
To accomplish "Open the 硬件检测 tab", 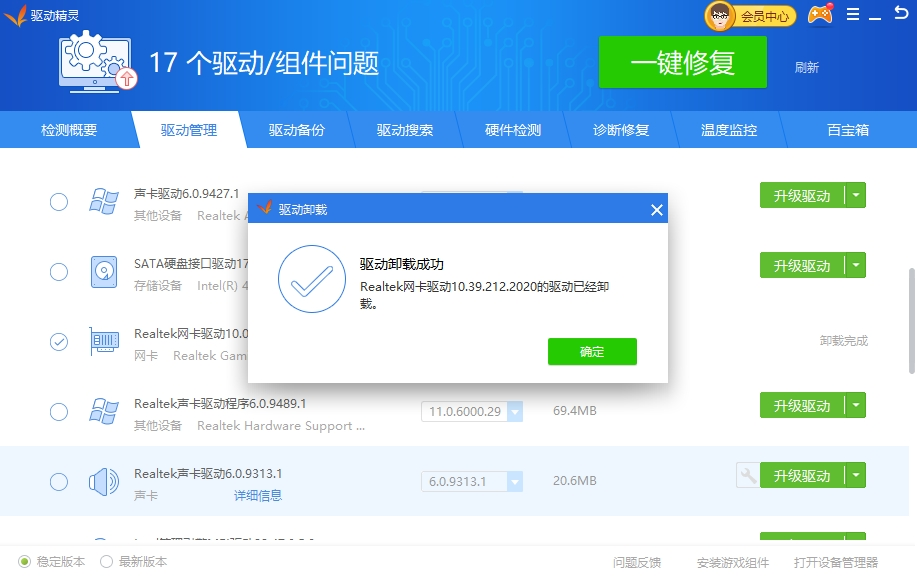I will point(513,130).
